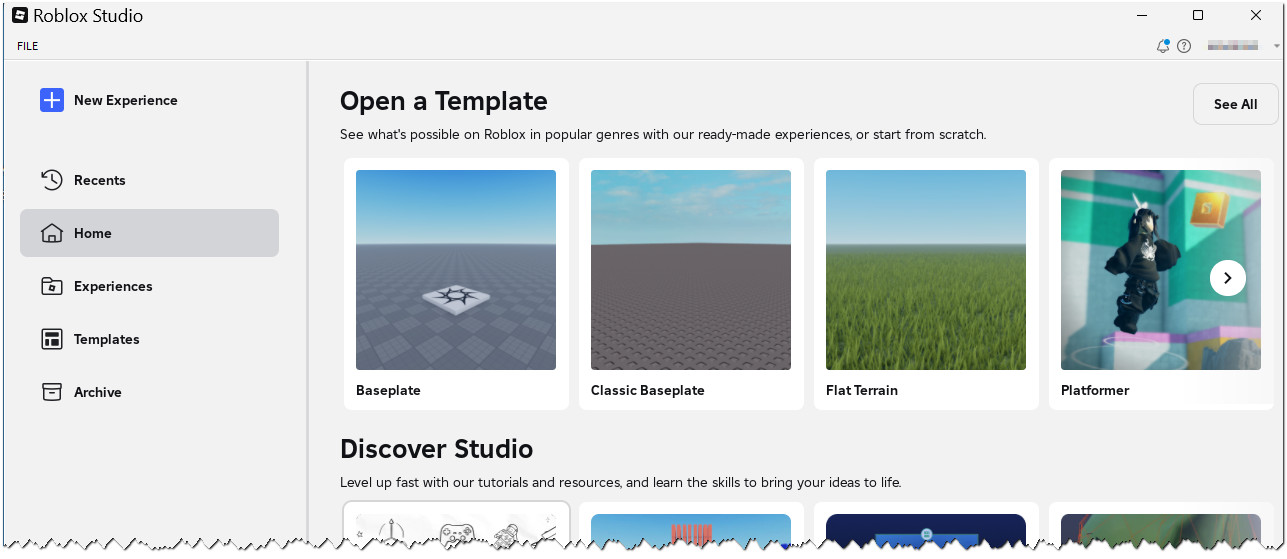Select the Flat Terrain template thumbnail

click(x=926, y=270)
